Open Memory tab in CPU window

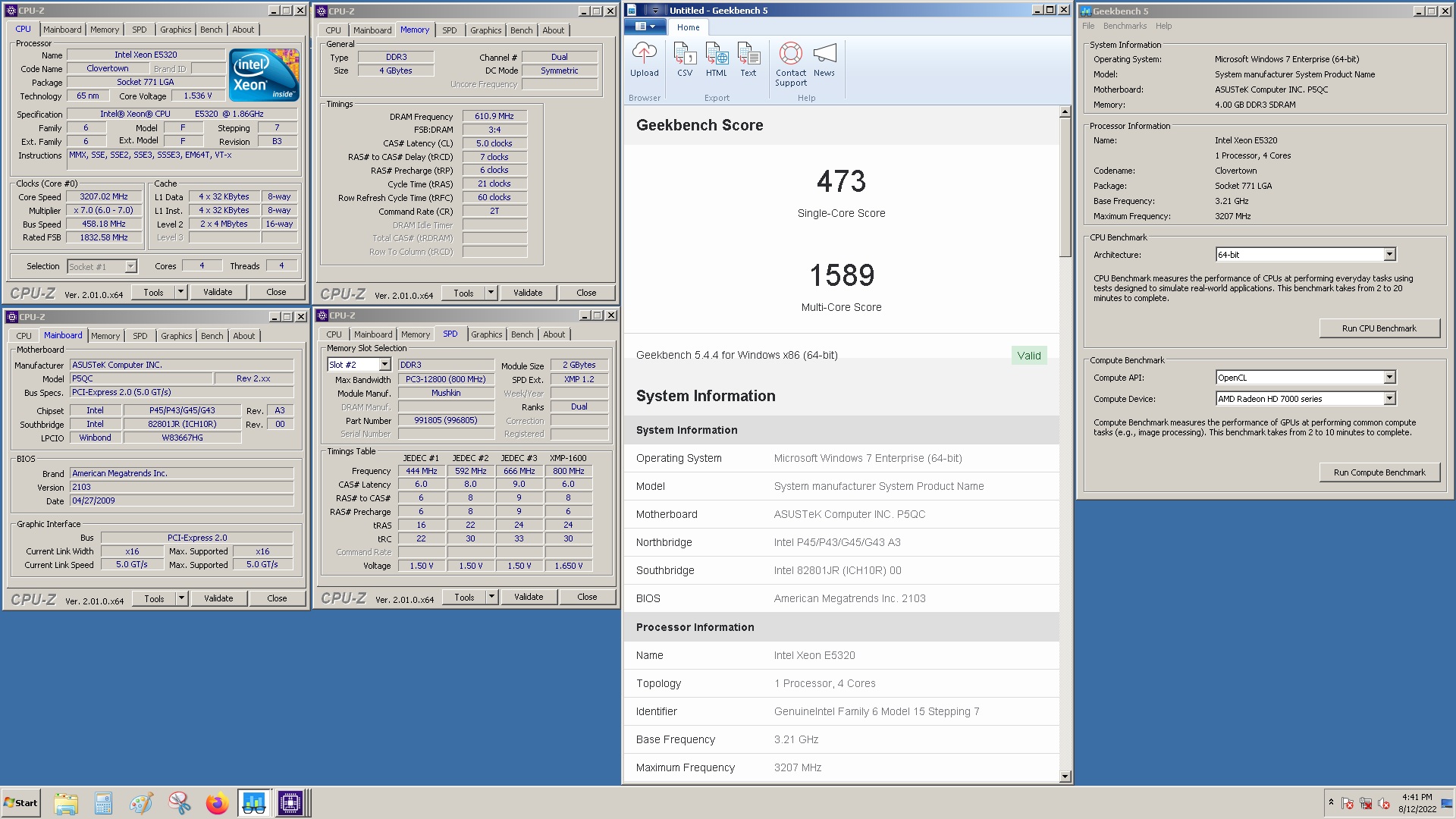pyautogui.click(x=105, y=30)
